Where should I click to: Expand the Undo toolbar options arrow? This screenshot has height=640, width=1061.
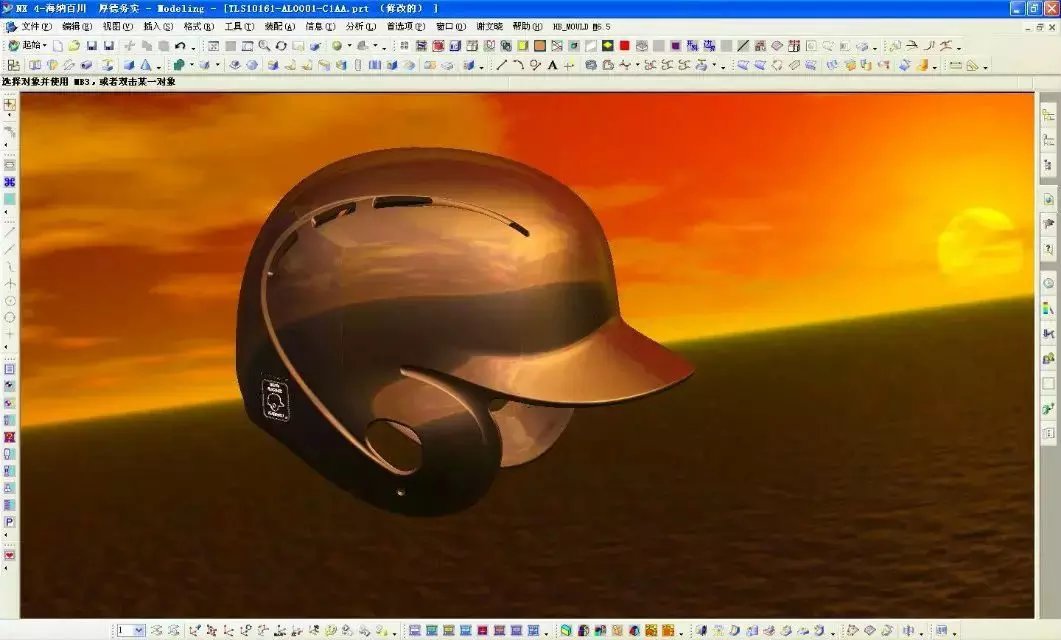click(x=192, y=47)
